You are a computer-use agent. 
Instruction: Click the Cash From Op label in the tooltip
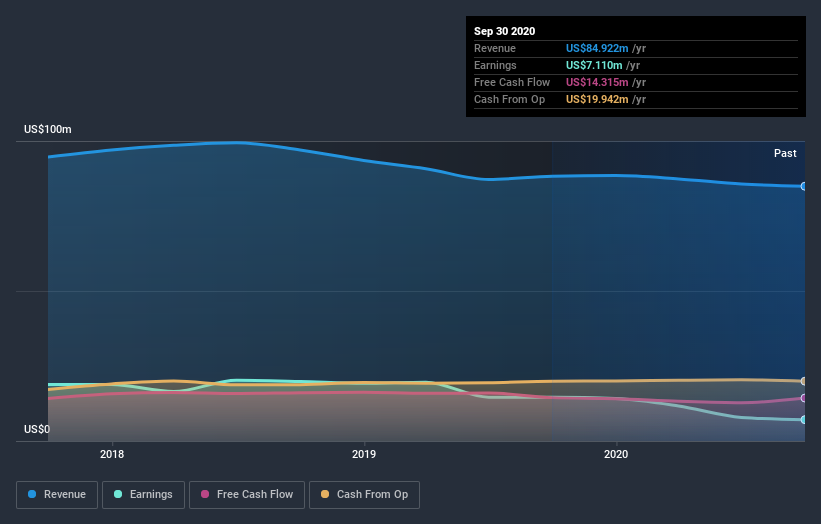tap(509, 99)
